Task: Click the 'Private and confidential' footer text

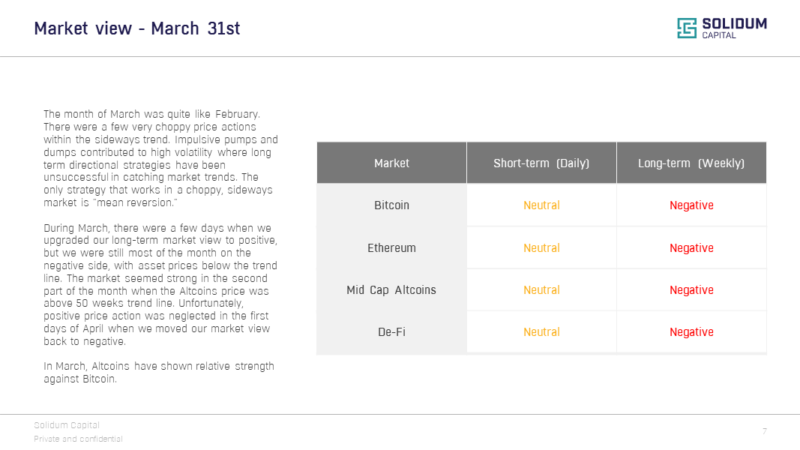Action: coord(78,439)
